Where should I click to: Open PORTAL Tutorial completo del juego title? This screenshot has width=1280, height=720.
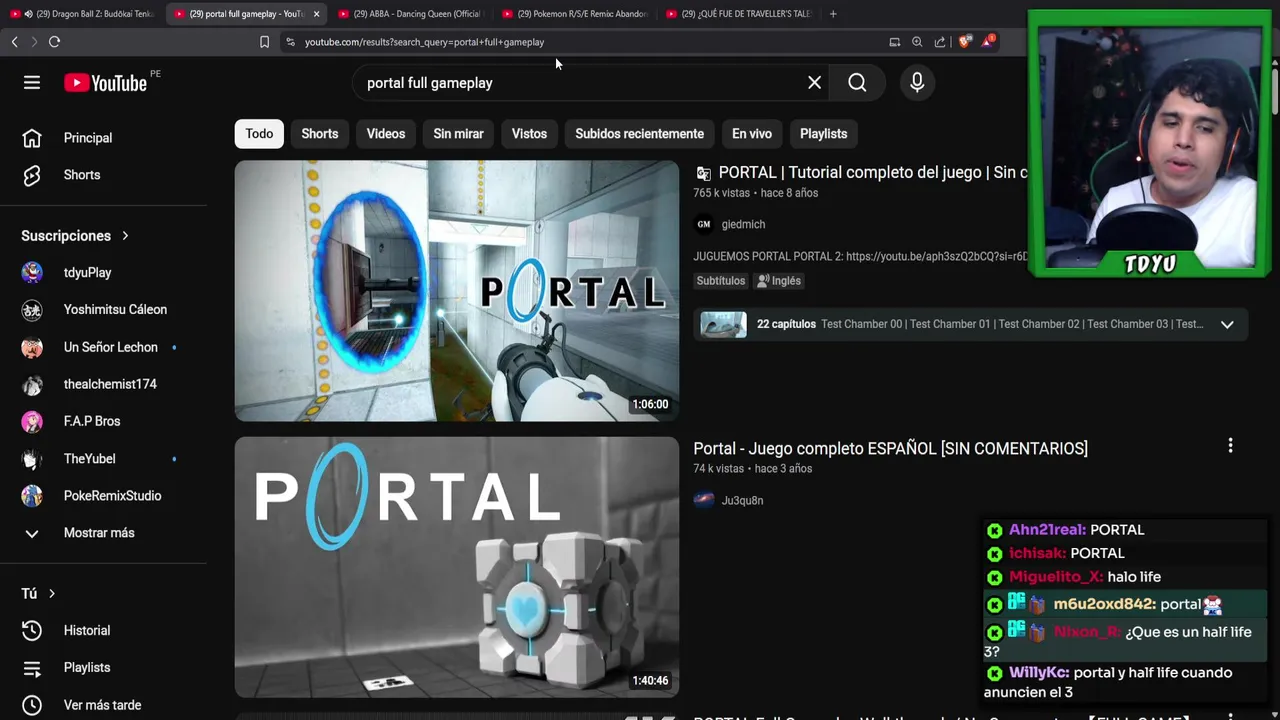(x=873, y=173)
